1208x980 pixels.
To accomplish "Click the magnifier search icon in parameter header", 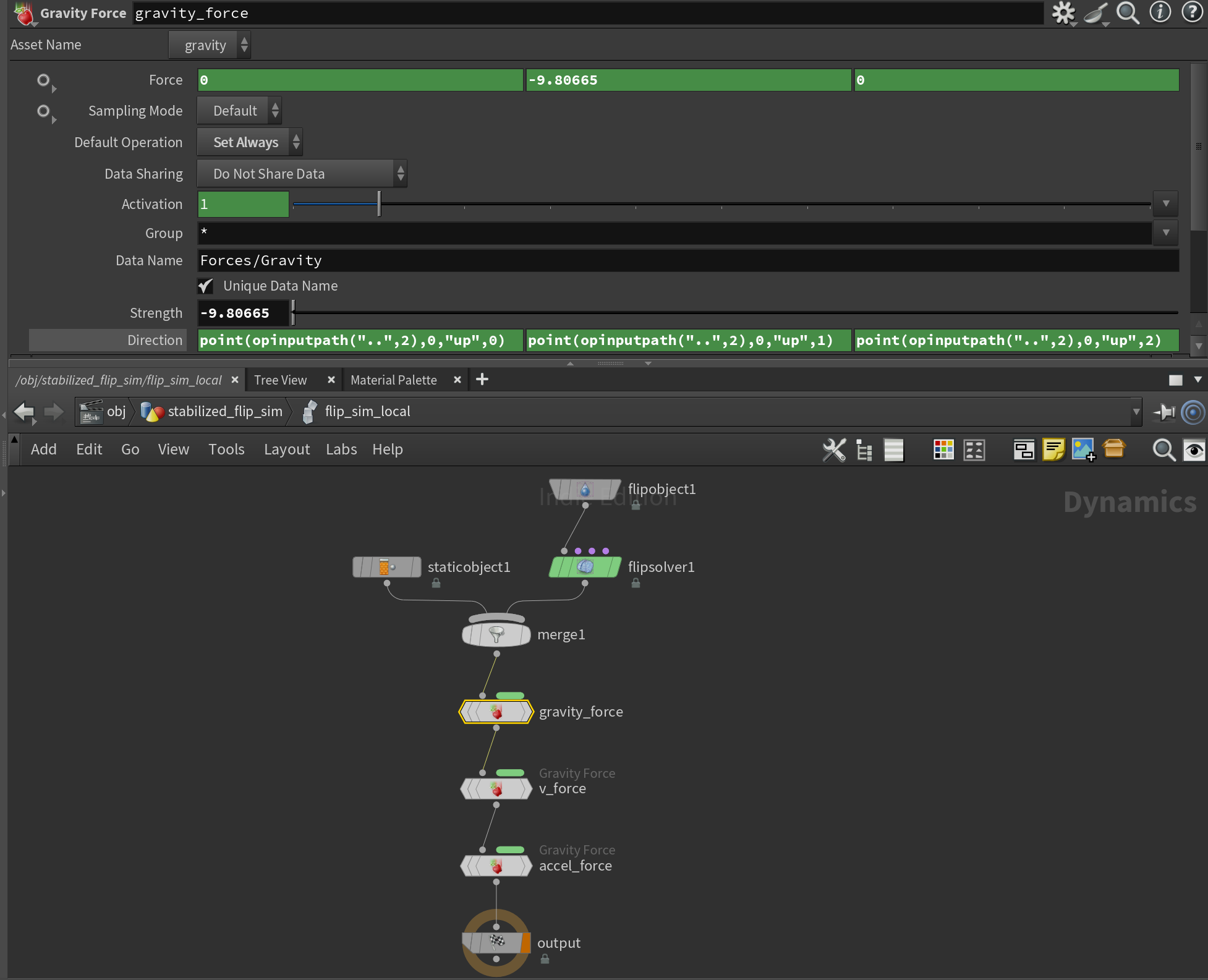I will pos(1128,13).
